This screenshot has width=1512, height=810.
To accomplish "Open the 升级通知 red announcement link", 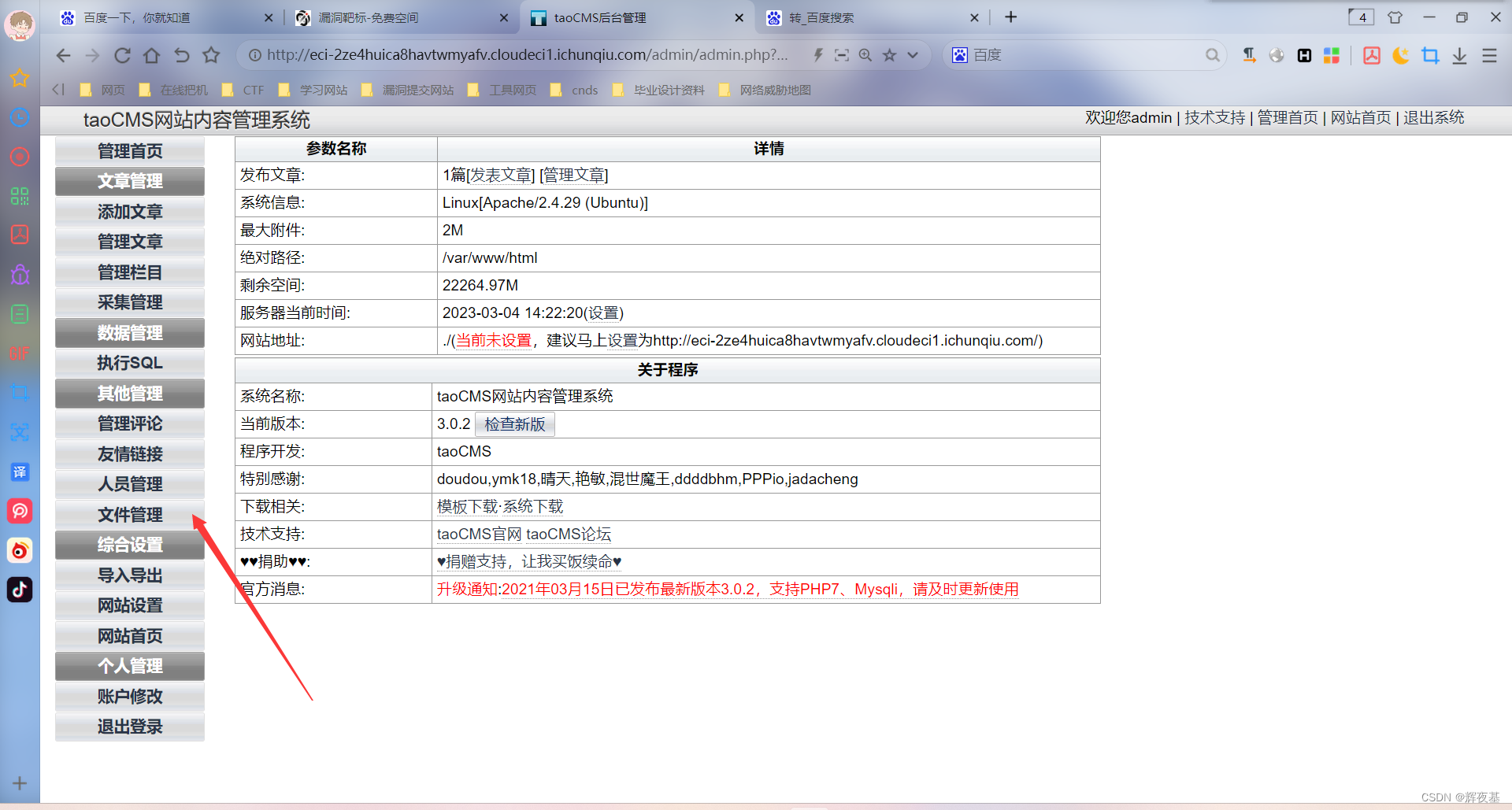I will click(728, 589).
